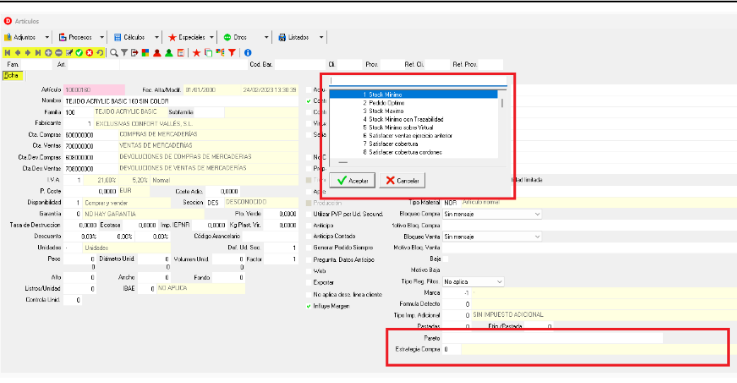
Task: Click the red star favorites icon
Action: (x=196, y=53)
